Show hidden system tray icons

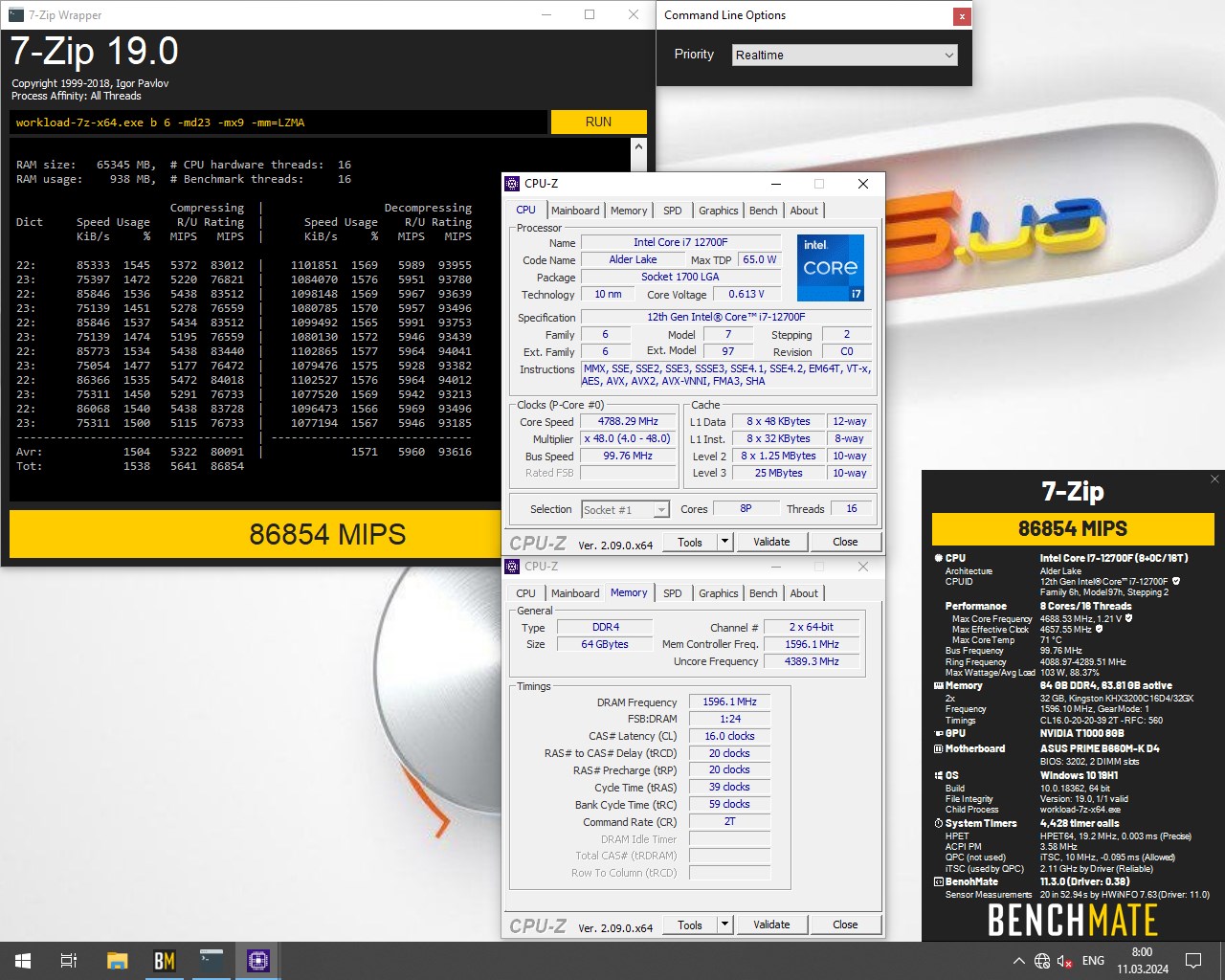[1018, 961]
